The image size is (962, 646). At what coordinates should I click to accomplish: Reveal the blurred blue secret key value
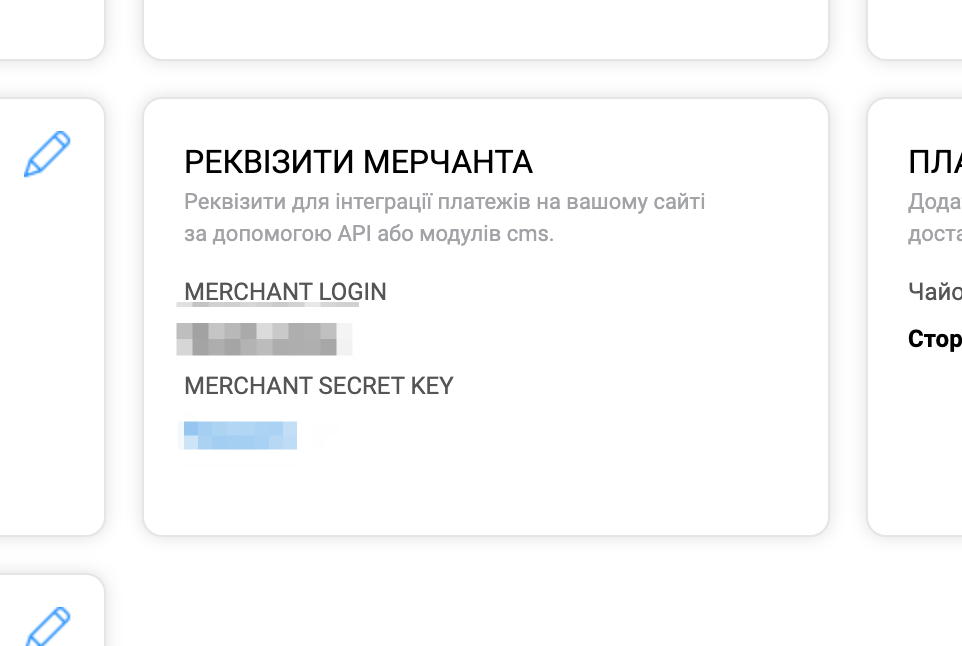coord(240,435)
